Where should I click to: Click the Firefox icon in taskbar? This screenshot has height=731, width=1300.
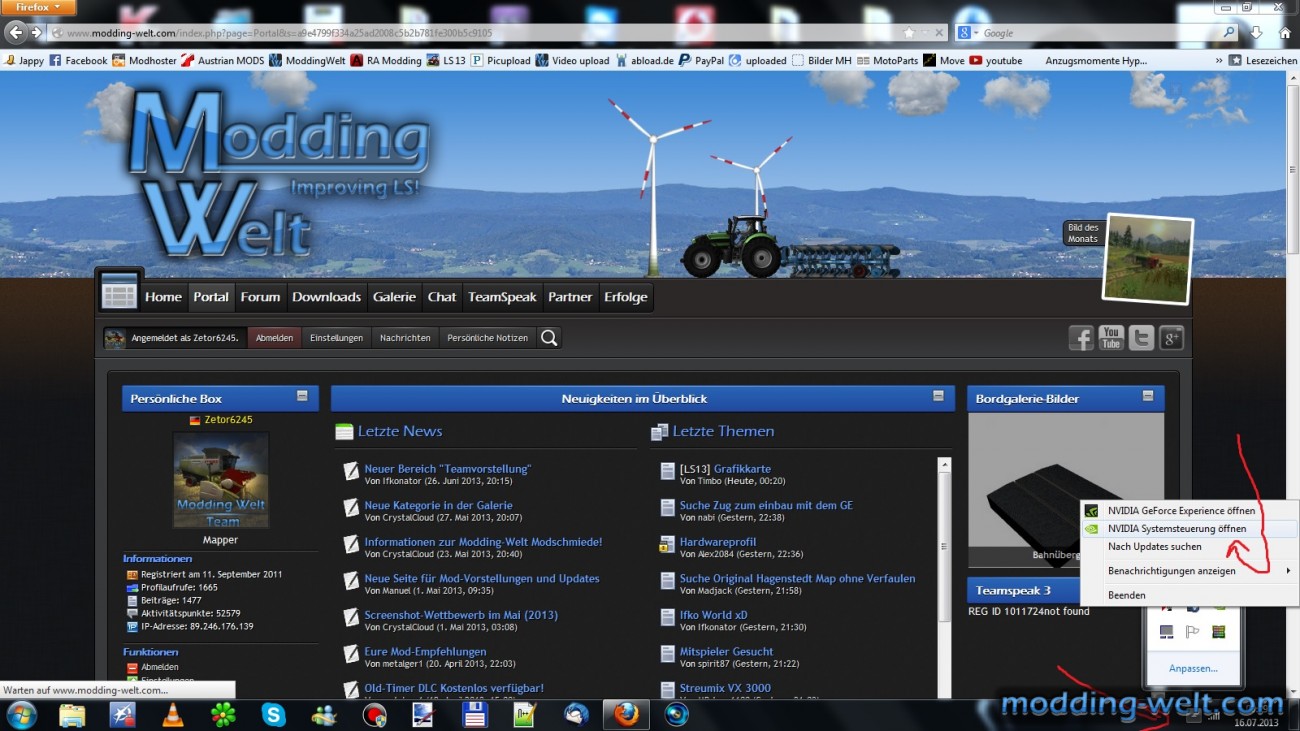pos(626,715)
